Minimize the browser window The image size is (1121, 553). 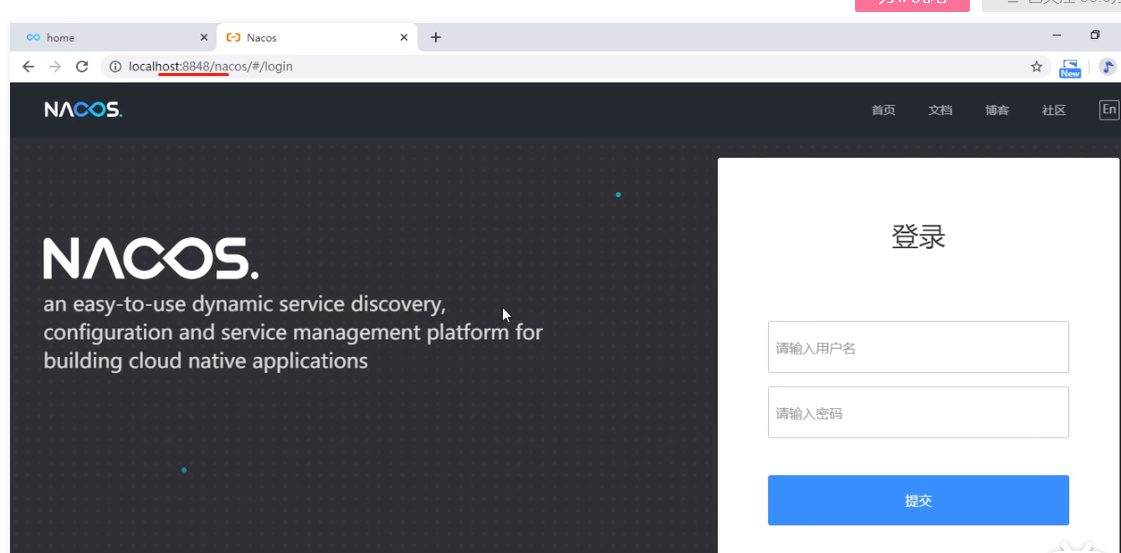(1057, 35)
